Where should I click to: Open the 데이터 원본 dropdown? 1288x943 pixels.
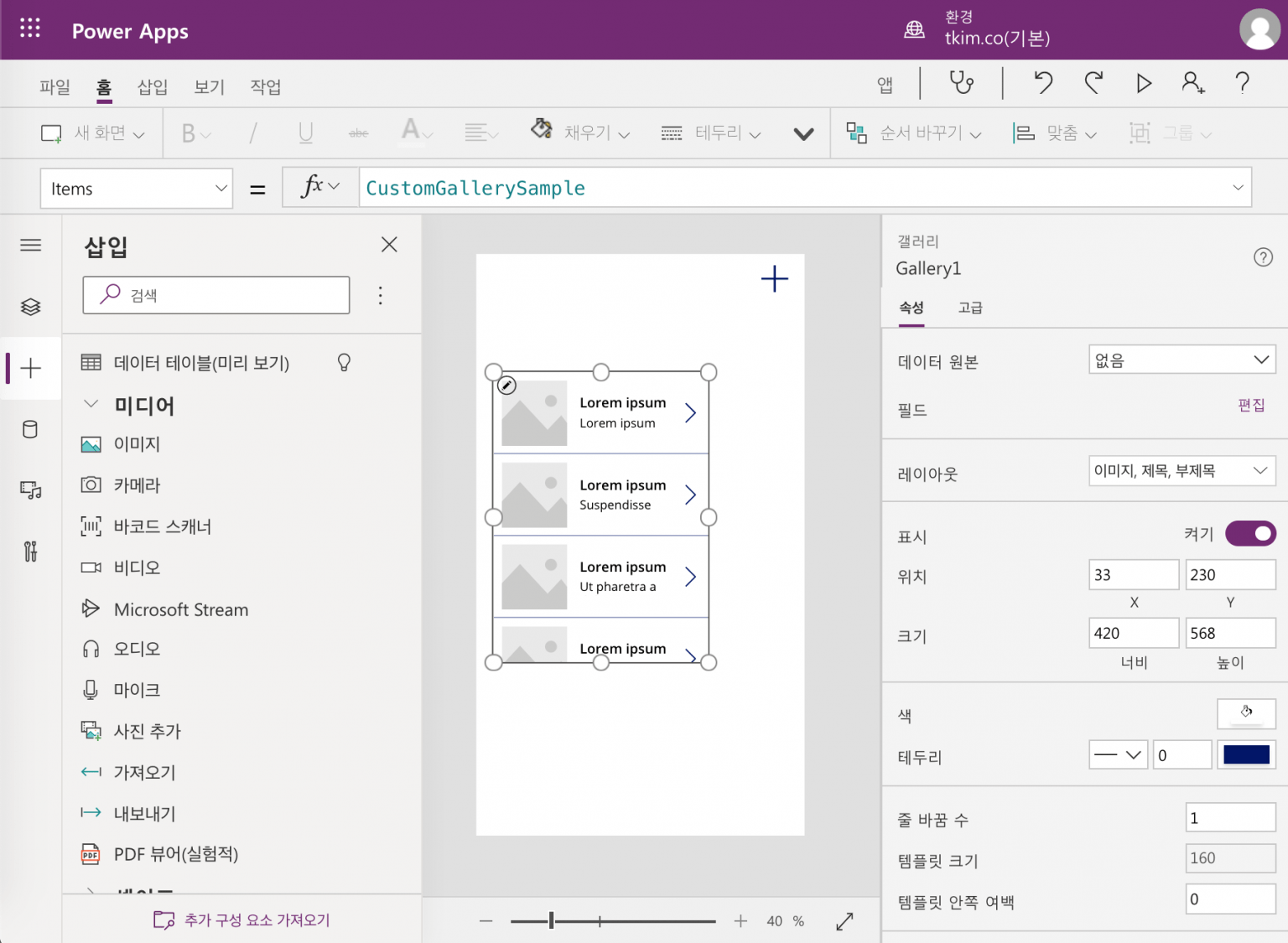[x=1182, y=360]
